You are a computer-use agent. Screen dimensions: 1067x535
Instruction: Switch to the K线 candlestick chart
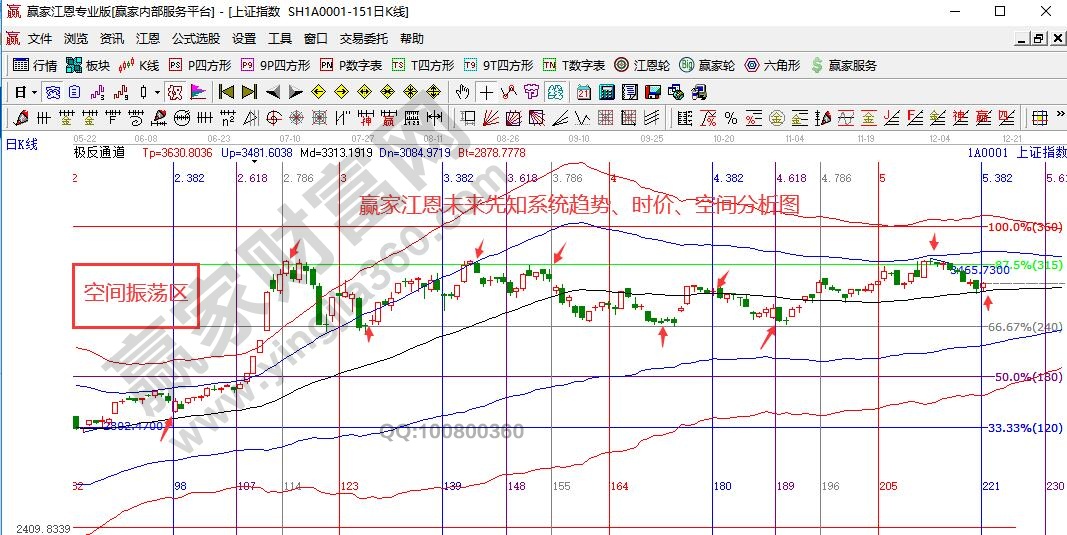[139, 65]
